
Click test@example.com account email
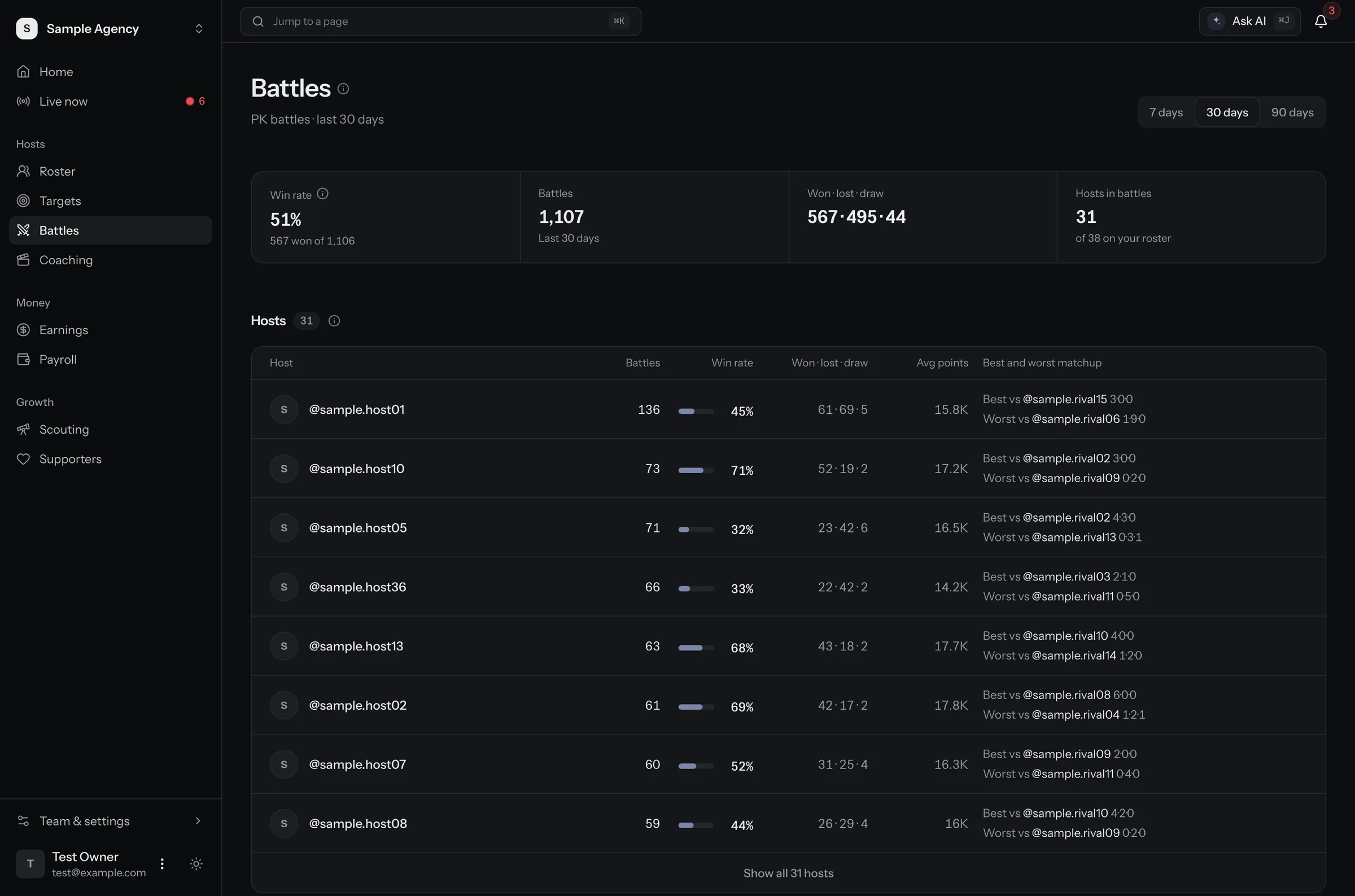point(99,873)
